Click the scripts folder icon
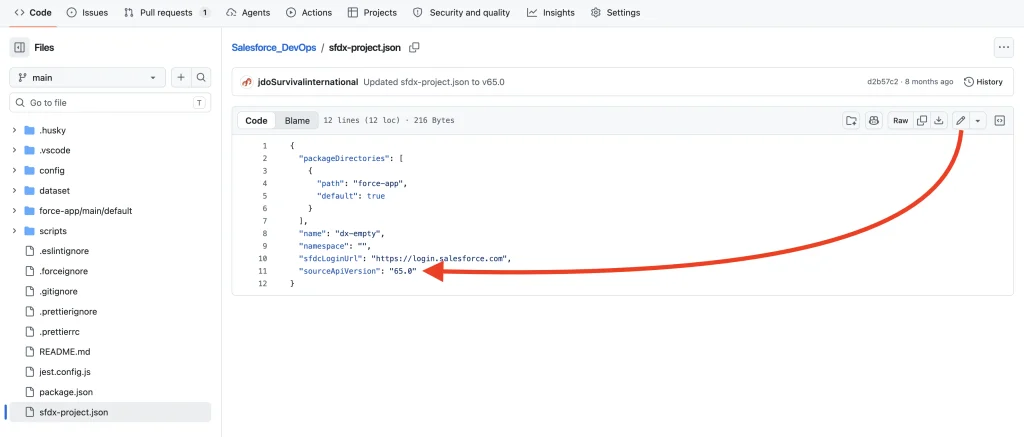Image resolution: width=1024 pixels, height=437 pixels. click(29, 231)
